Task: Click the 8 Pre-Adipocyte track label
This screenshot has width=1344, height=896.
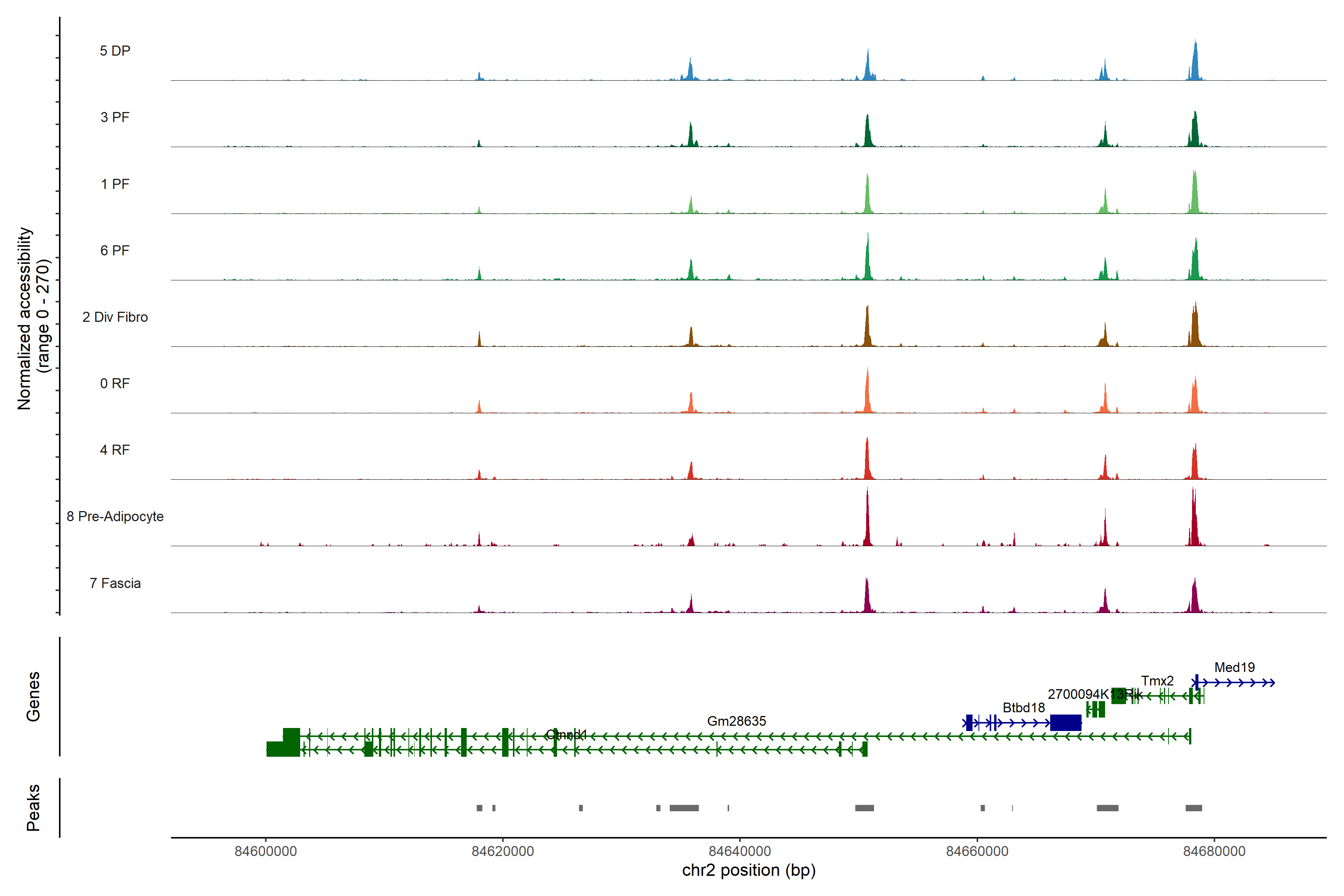Action: (115, 516)
